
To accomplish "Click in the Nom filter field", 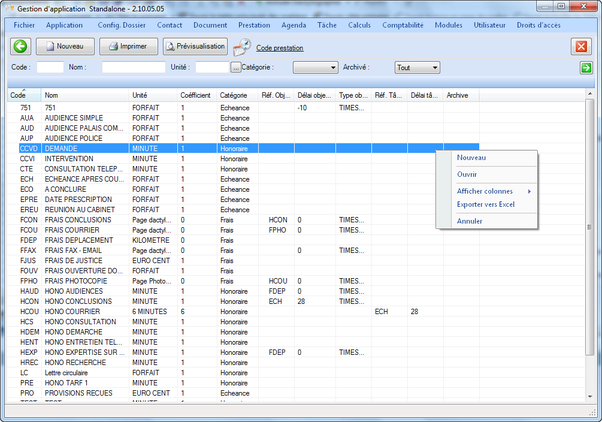I will click(x=133, y=67).
